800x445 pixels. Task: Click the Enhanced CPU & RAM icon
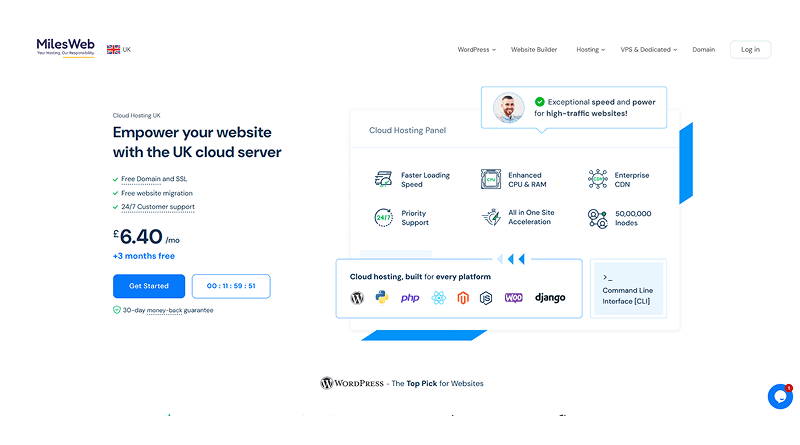pyautogui.click(x=490, y=179)
